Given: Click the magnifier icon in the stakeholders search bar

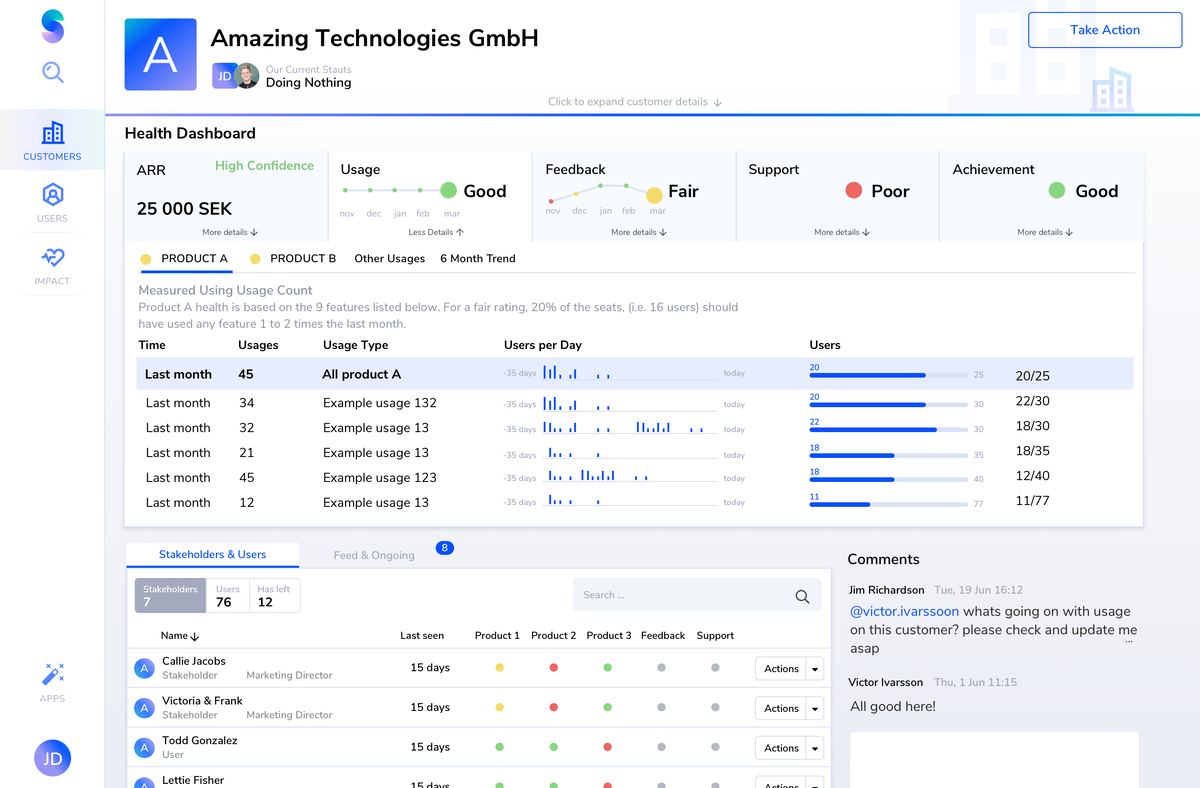Looking at the screenshot, I should click(x=802, y=595).
